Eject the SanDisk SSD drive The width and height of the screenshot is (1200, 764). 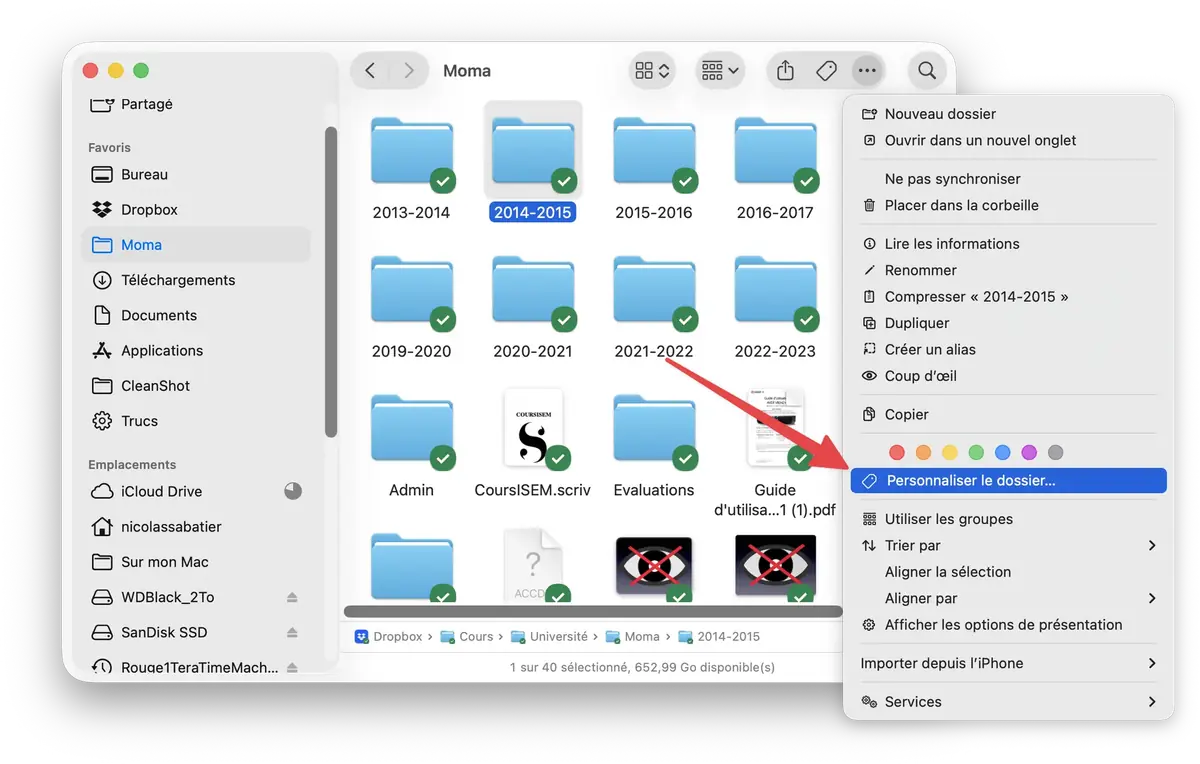pos(292,632)
